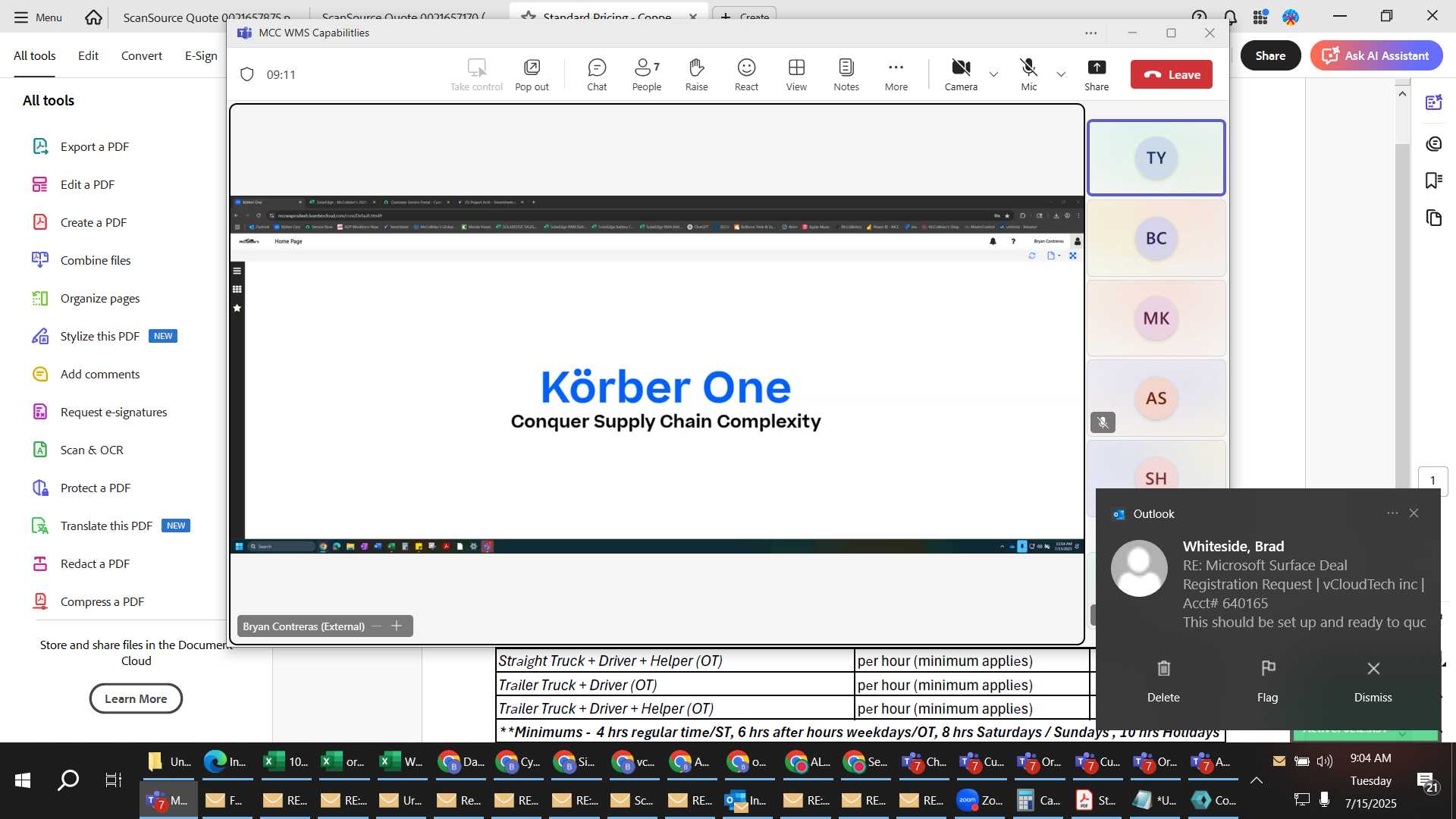Open the Convert menu in Acrobat

pos(142,55)
